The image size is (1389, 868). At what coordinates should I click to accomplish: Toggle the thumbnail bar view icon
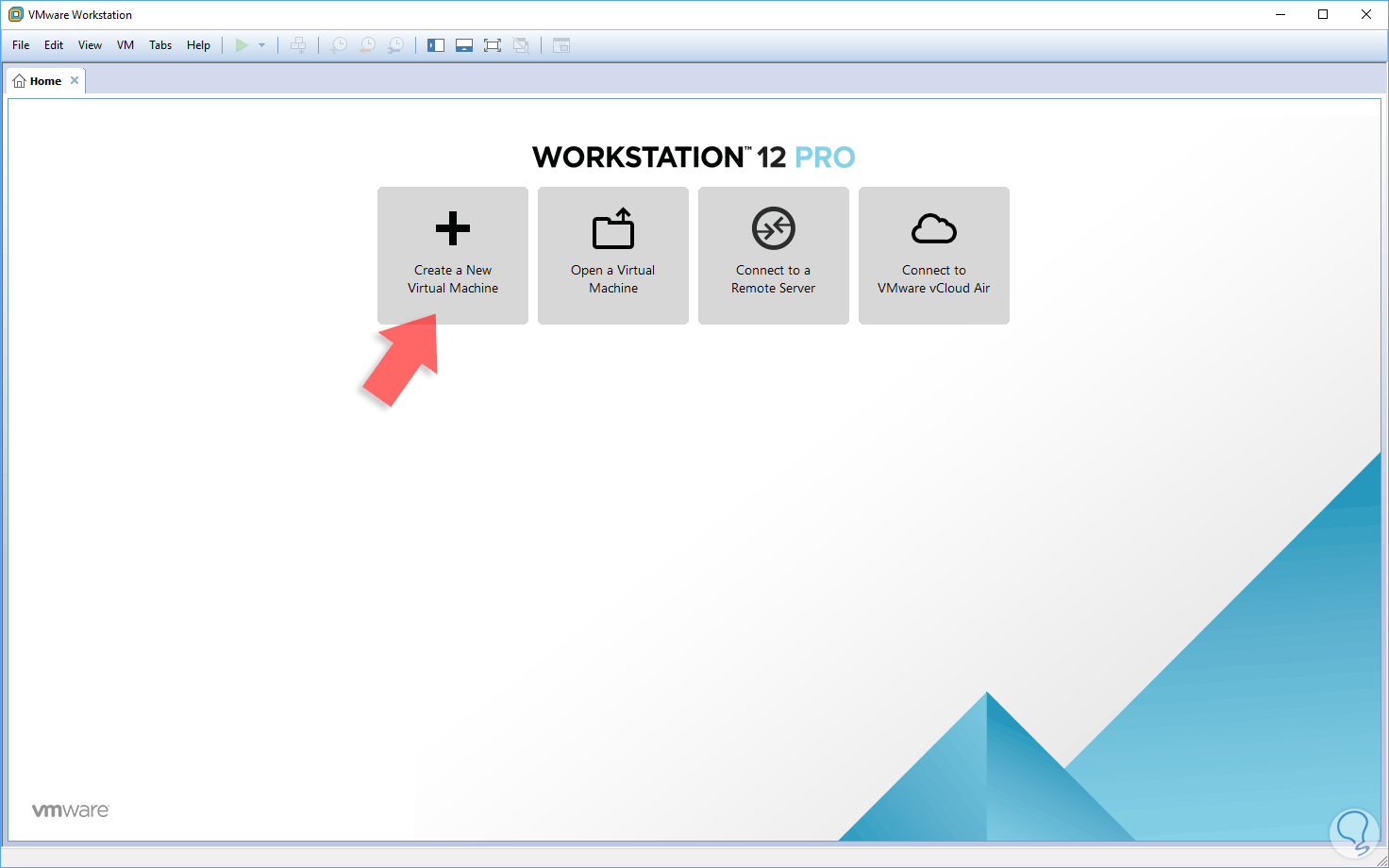[x=464, y=45]
